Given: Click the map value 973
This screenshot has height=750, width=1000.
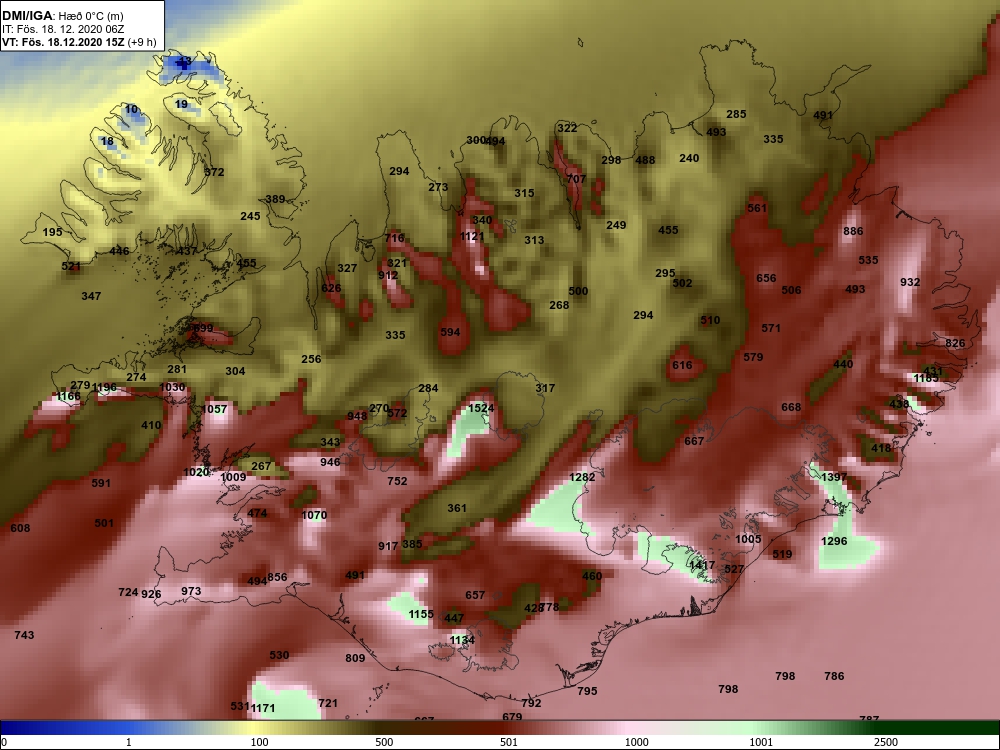Looking at the screenshot, I should (x=191, y=591).
